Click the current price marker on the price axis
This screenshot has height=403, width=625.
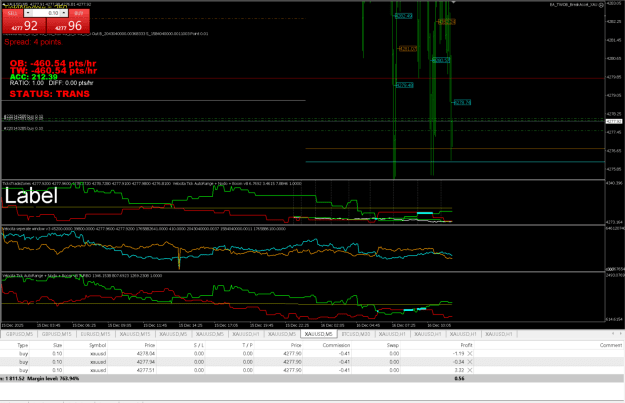click(x=613, y=121)
